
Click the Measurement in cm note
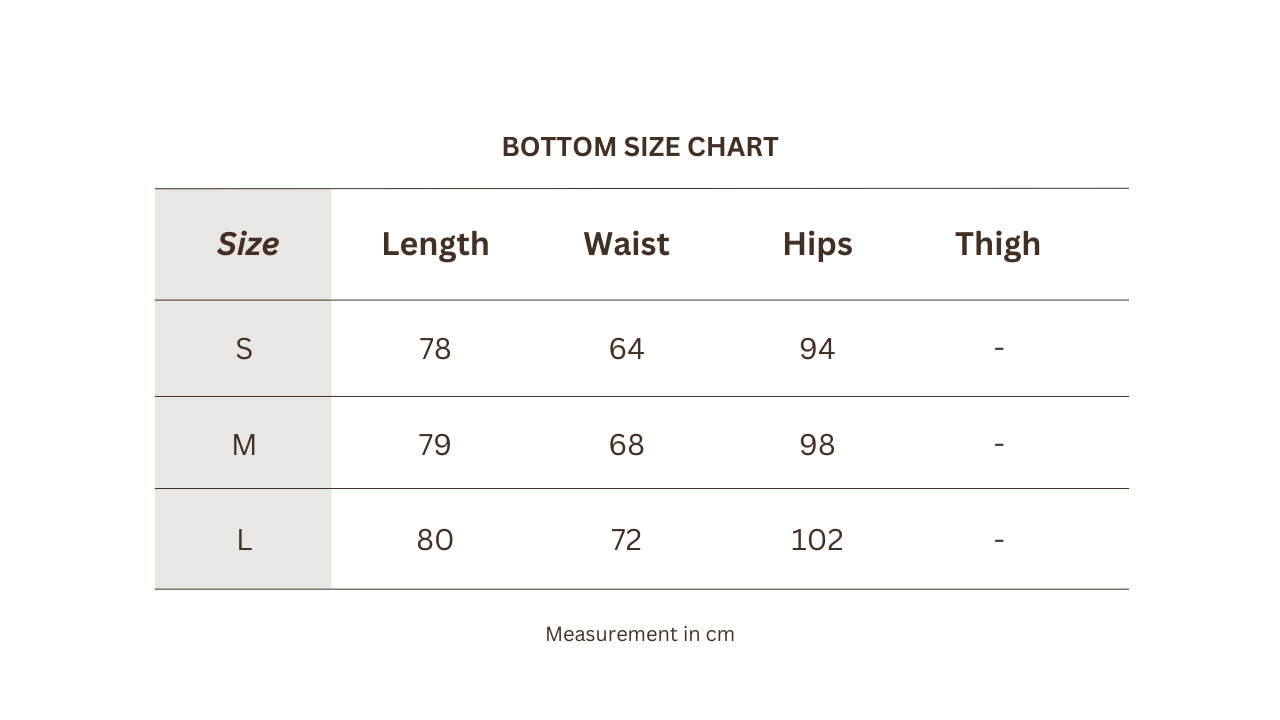tap(640, 634)
